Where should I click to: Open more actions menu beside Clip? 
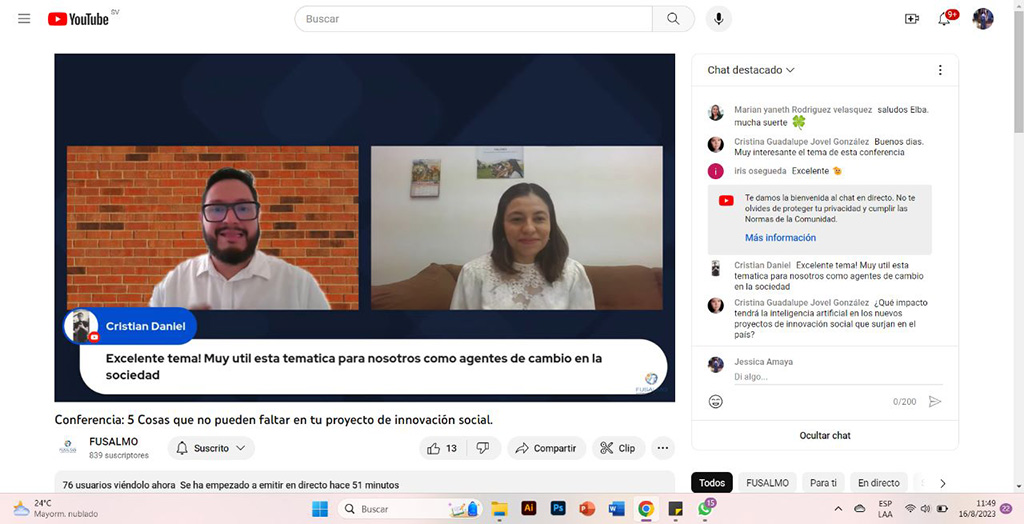663,448
